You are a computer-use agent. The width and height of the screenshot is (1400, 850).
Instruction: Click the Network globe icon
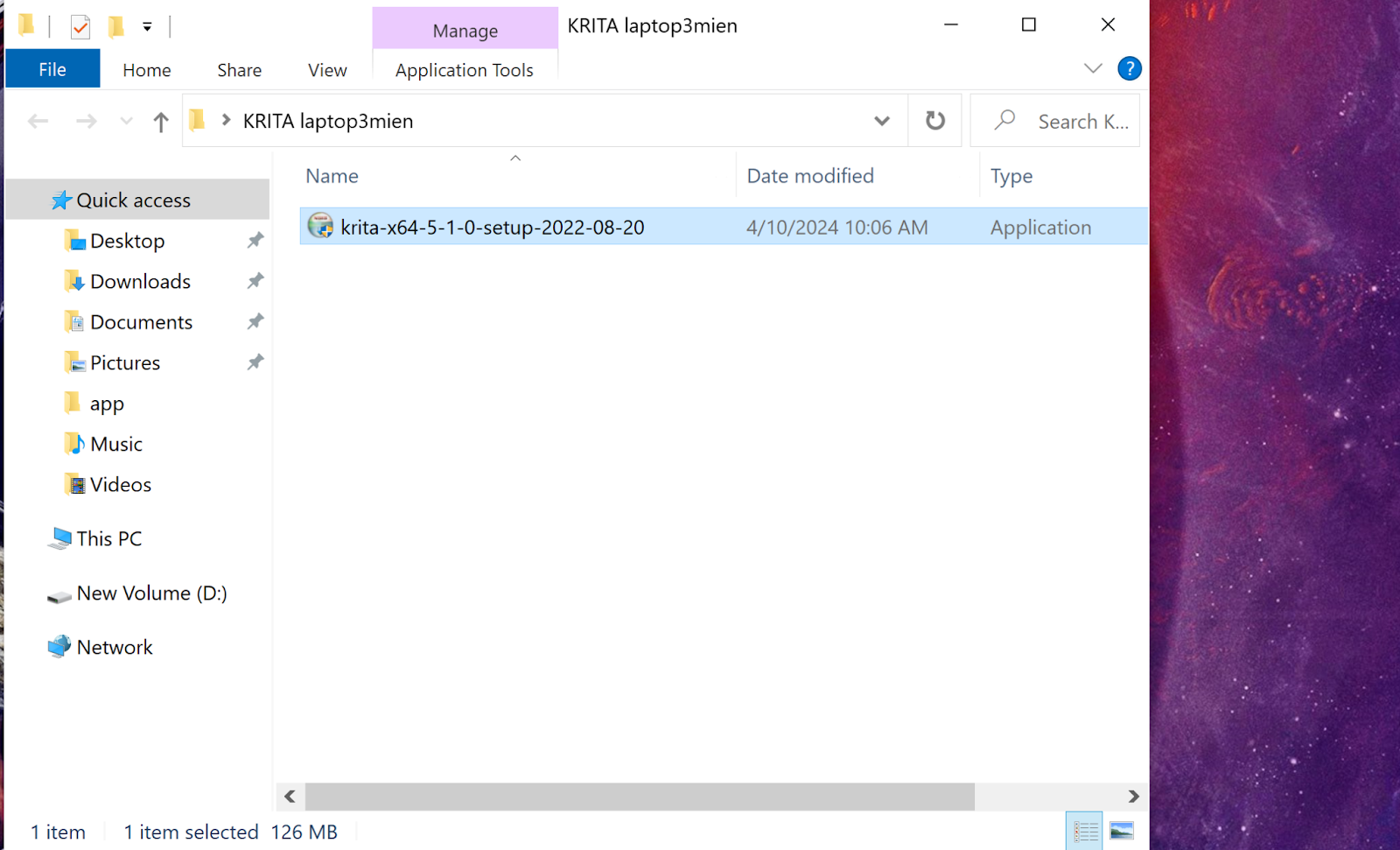pyautogui.click(x=59, y=646)
